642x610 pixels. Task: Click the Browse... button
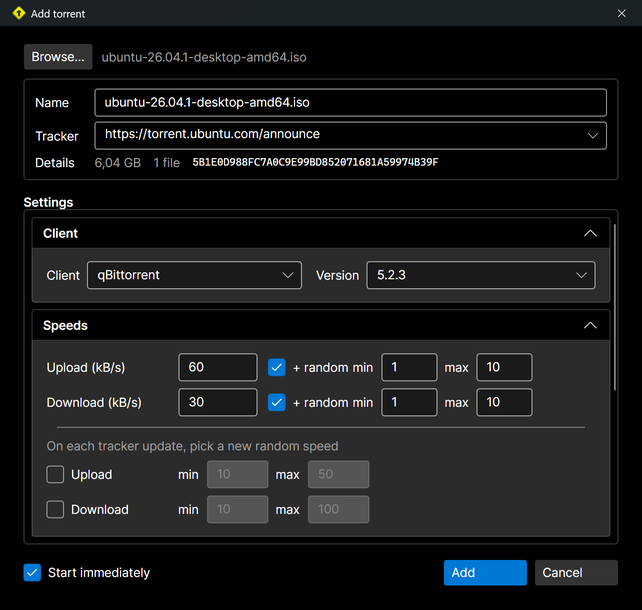[x=58, y=57]
